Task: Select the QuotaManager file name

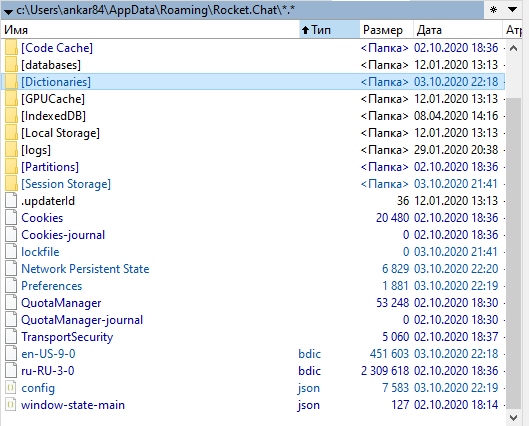Action: (61, 303)
